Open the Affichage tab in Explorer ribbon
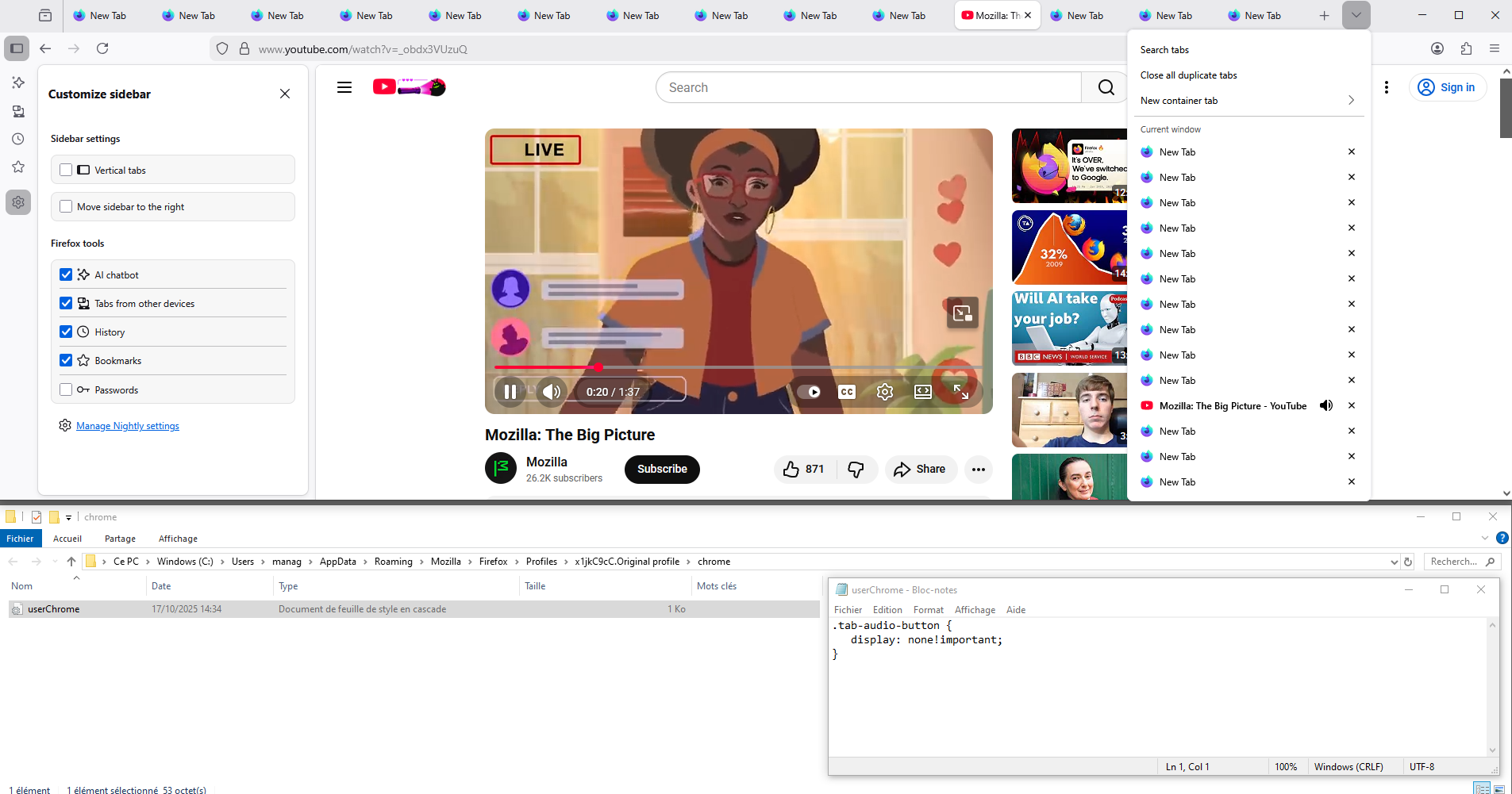Image resolution: width=1512 pixels, height=794 pixels. 178,539
